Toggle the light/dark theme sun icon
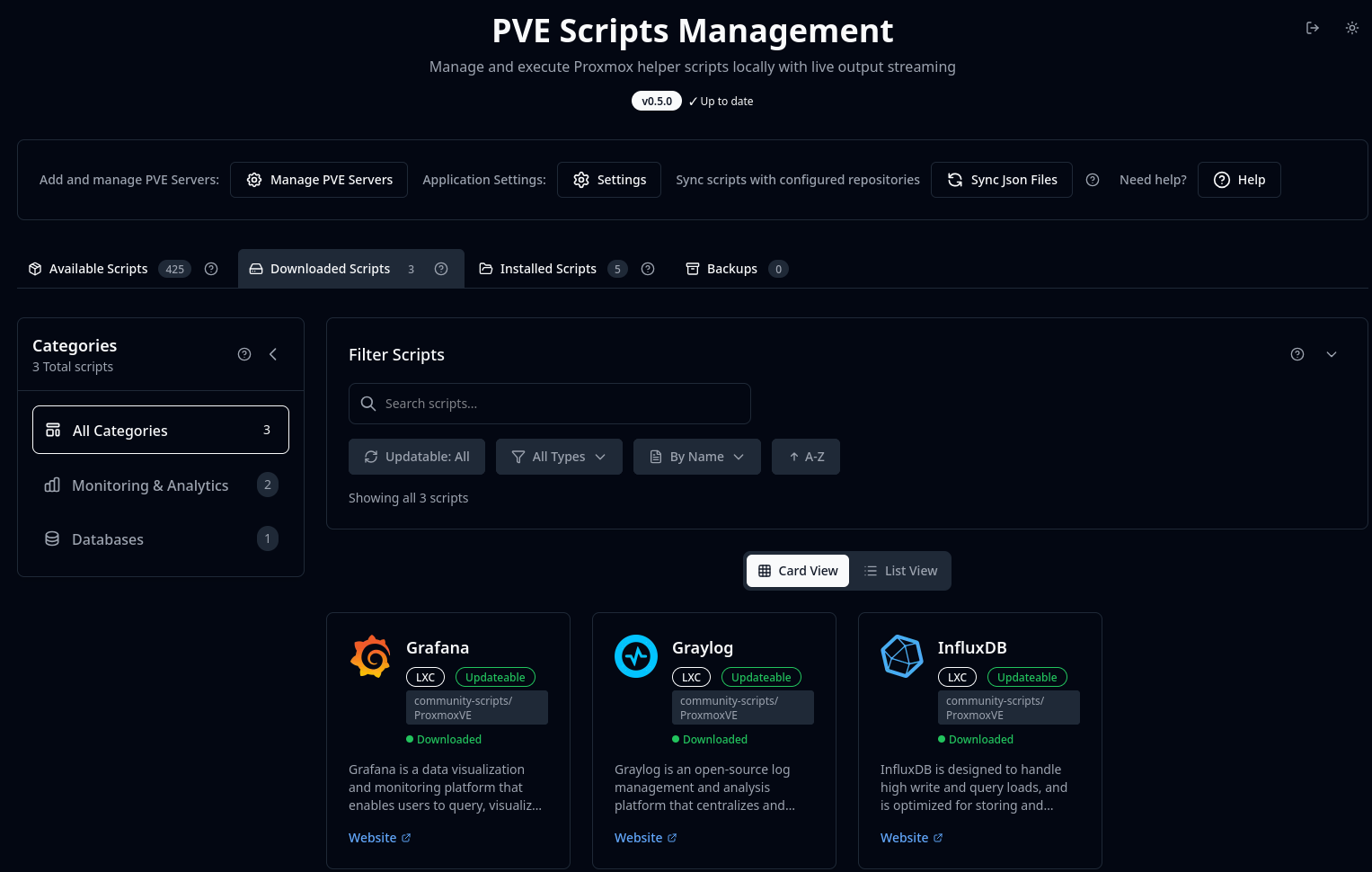This screenshot has width=1372, height=872. [1351, 28]
